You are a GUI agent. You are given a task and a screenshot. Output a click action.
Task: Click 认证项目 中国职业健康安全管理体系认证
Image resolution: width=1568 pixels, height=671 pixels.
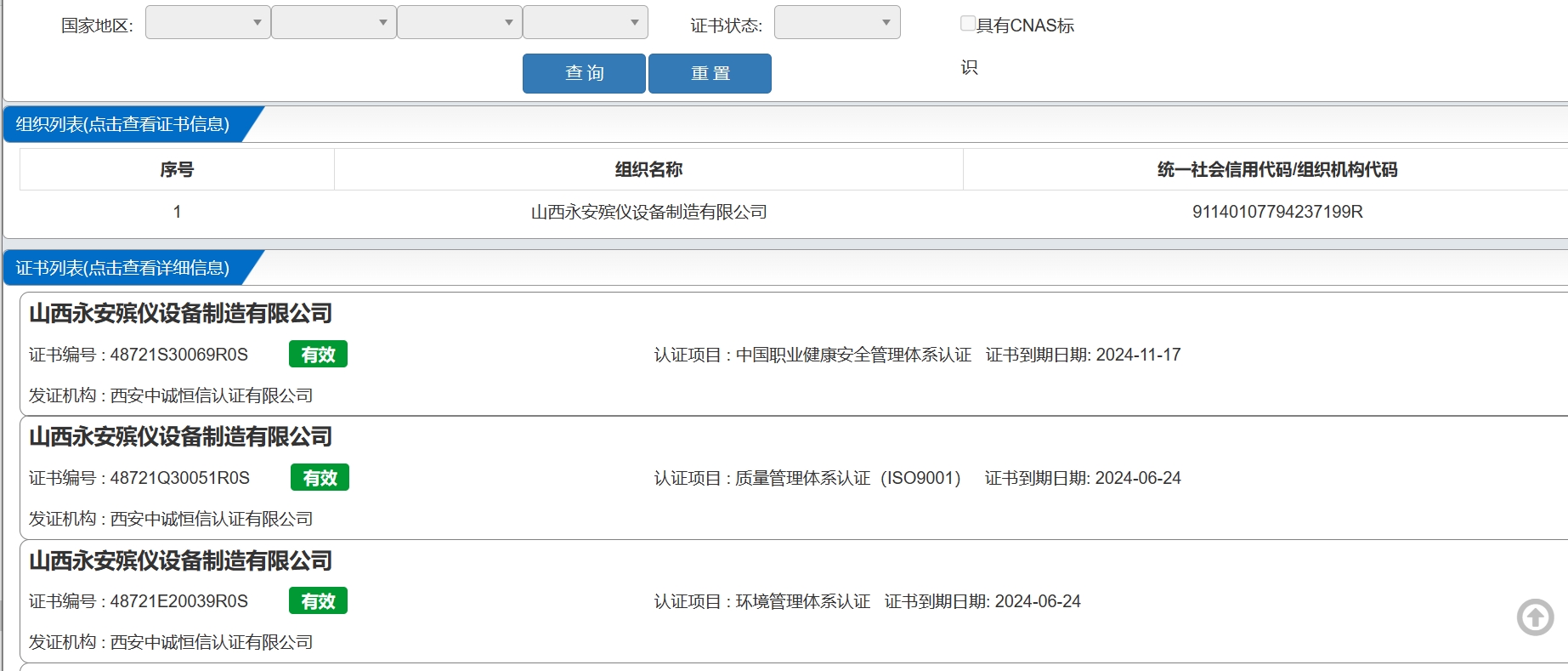tap(812, 355)
